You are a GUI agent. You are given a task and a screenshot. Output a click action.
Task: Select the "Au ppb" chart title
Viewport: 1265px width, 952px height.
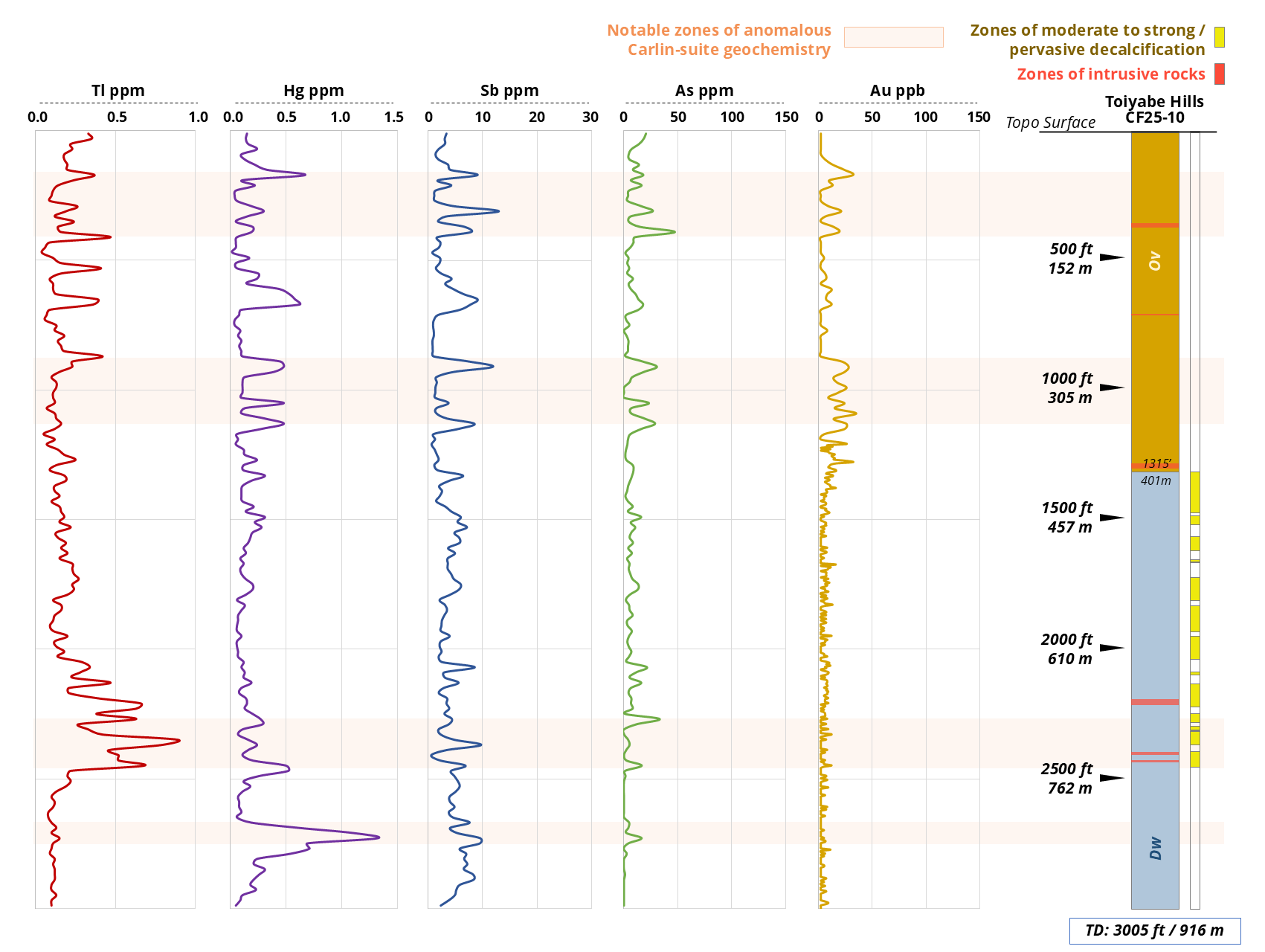click(x=898, y=91)
